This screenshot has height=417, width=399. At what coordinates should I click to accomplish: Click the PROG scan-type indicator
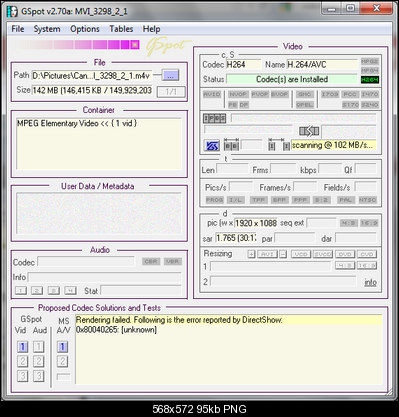[x=214, y=200]
